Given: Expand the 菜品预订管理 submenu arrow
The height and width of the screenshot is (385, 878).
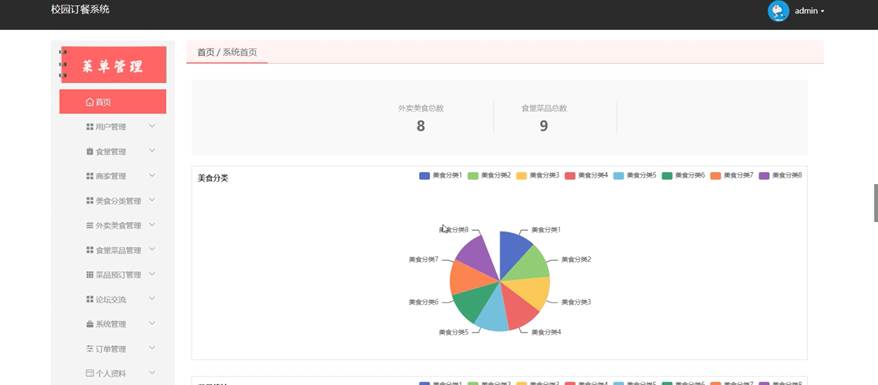Looking at the screenshot, I should point(152,274).
